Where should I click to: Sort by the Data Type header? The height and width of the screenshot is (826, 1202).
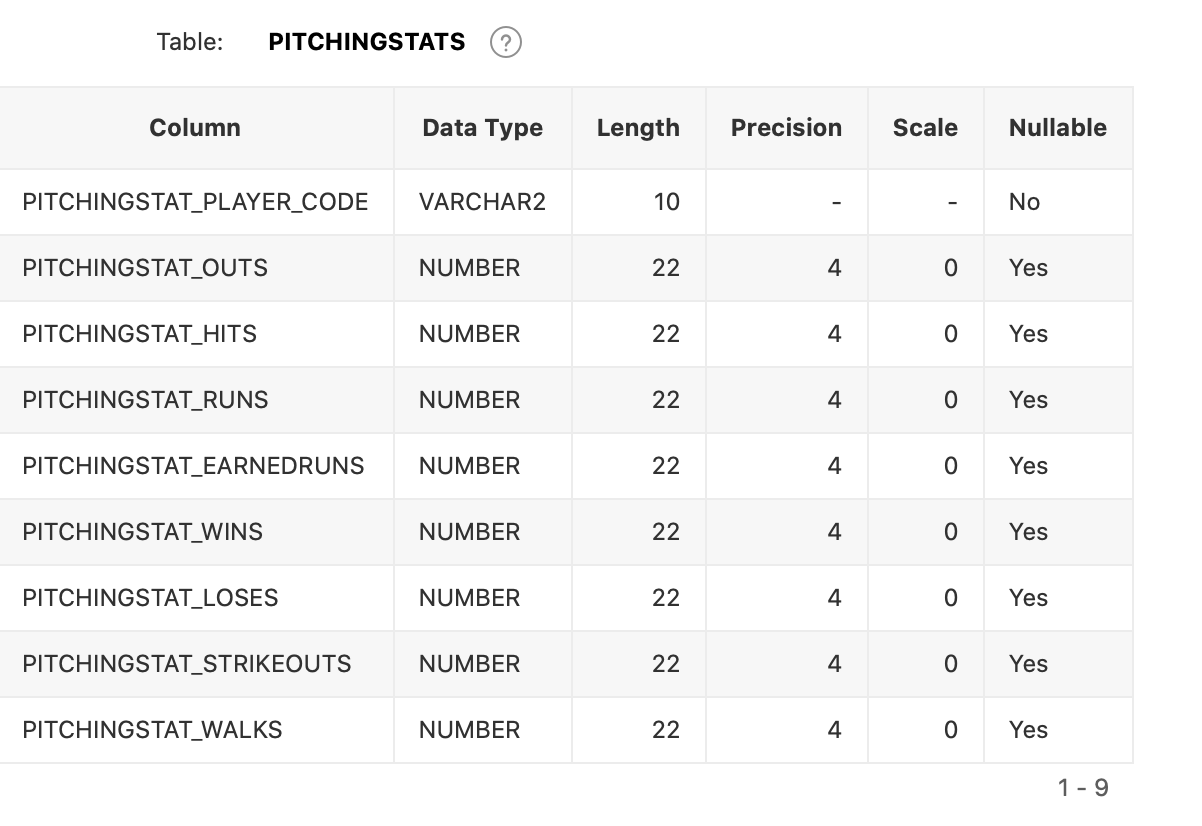point(482,128)
